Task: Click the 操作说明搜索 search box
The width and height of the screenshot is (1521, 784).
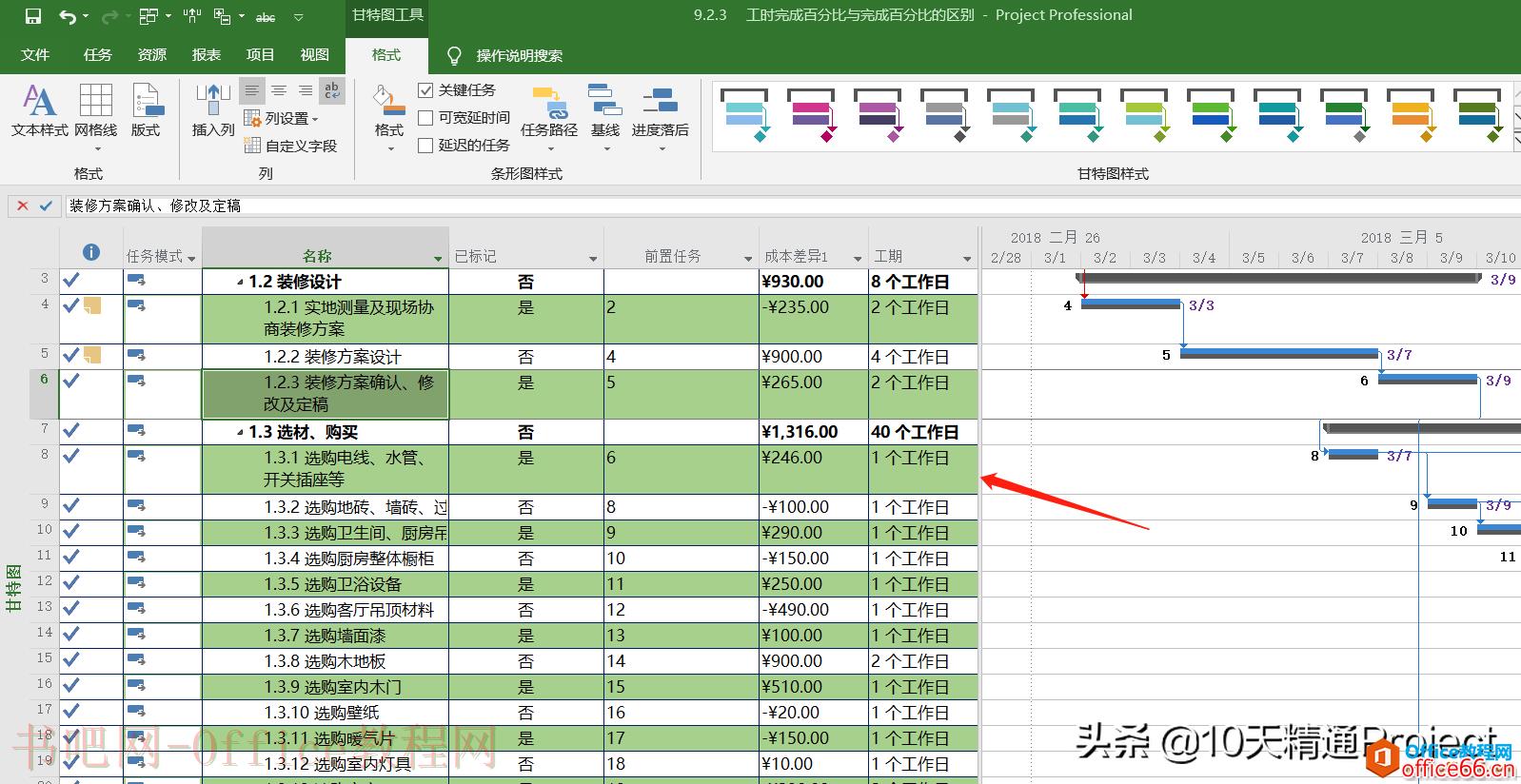Action: pyautogui.click(x=520, y=55)
